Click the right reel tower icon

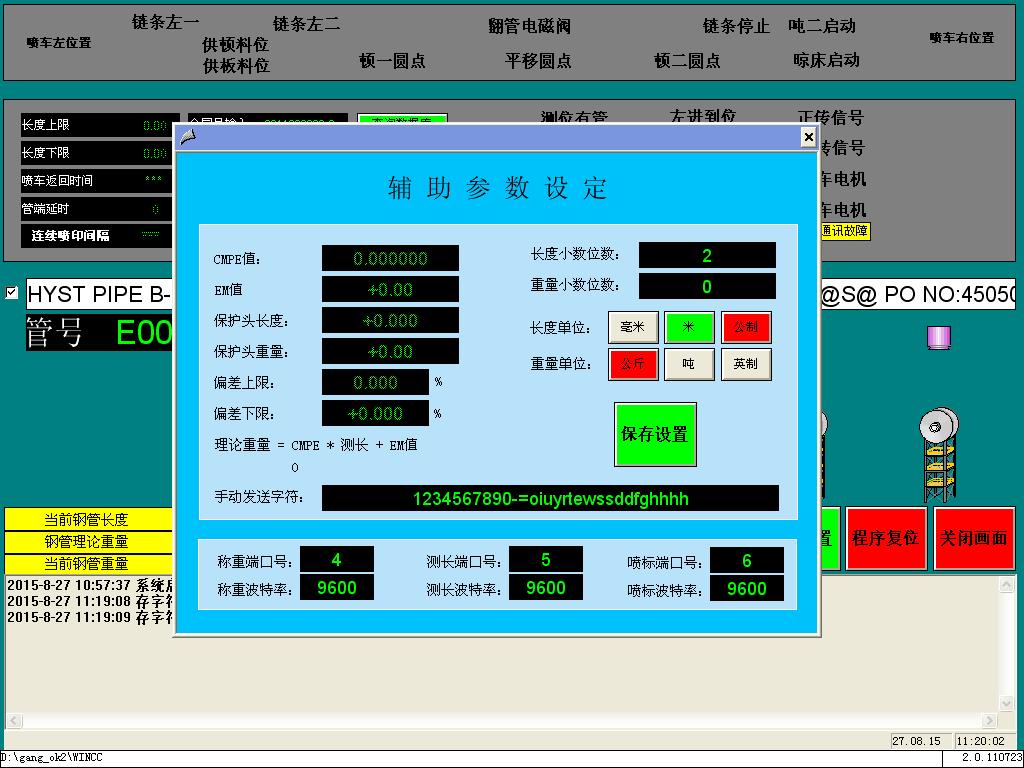[x=938, y=455]
